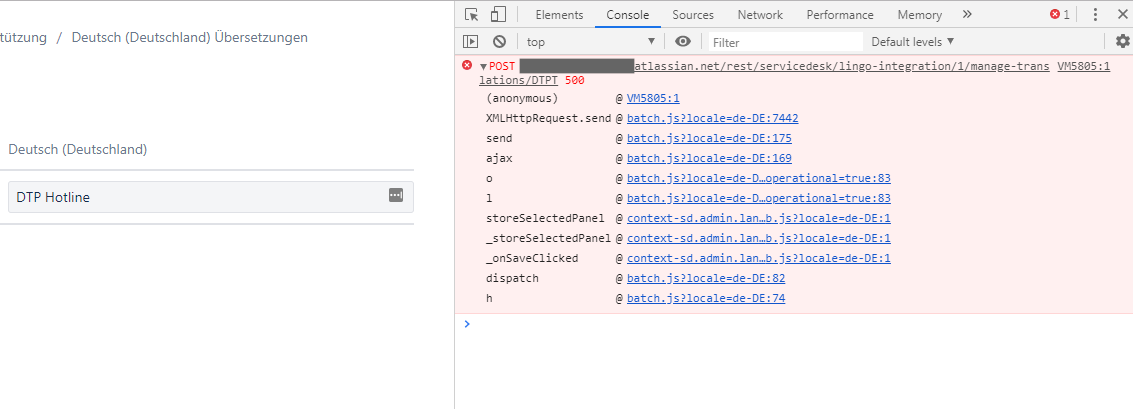Switch to the Network tab
The height and width of the screenshot is (409, 1133).
pyautogui.click(x=760, y=14)
